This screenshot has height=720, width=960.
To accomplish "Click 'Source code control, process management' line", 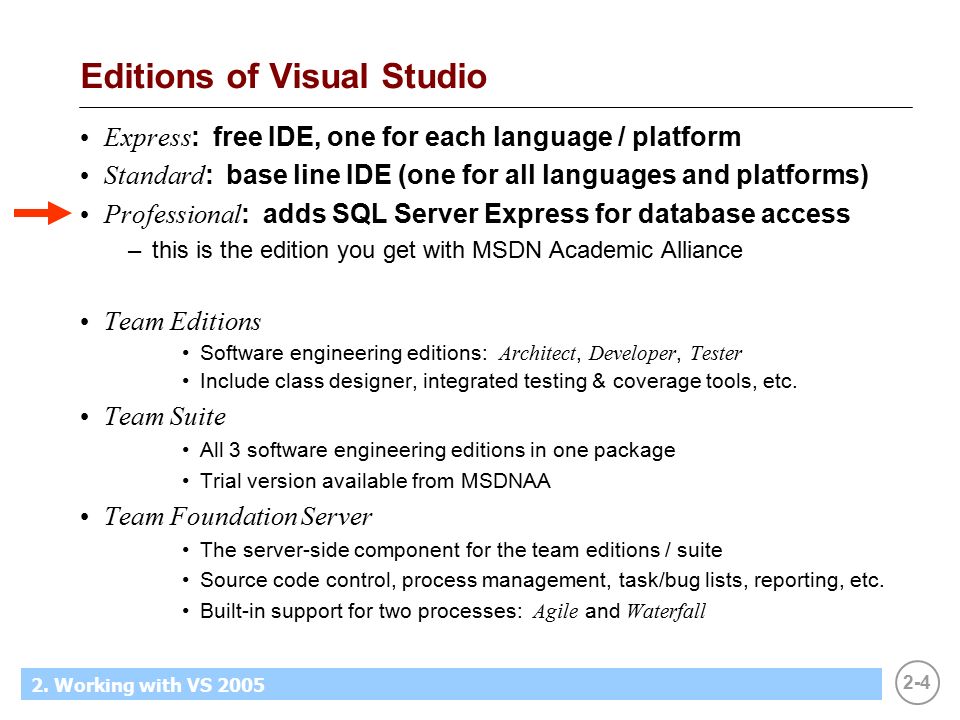I will 542,580.
